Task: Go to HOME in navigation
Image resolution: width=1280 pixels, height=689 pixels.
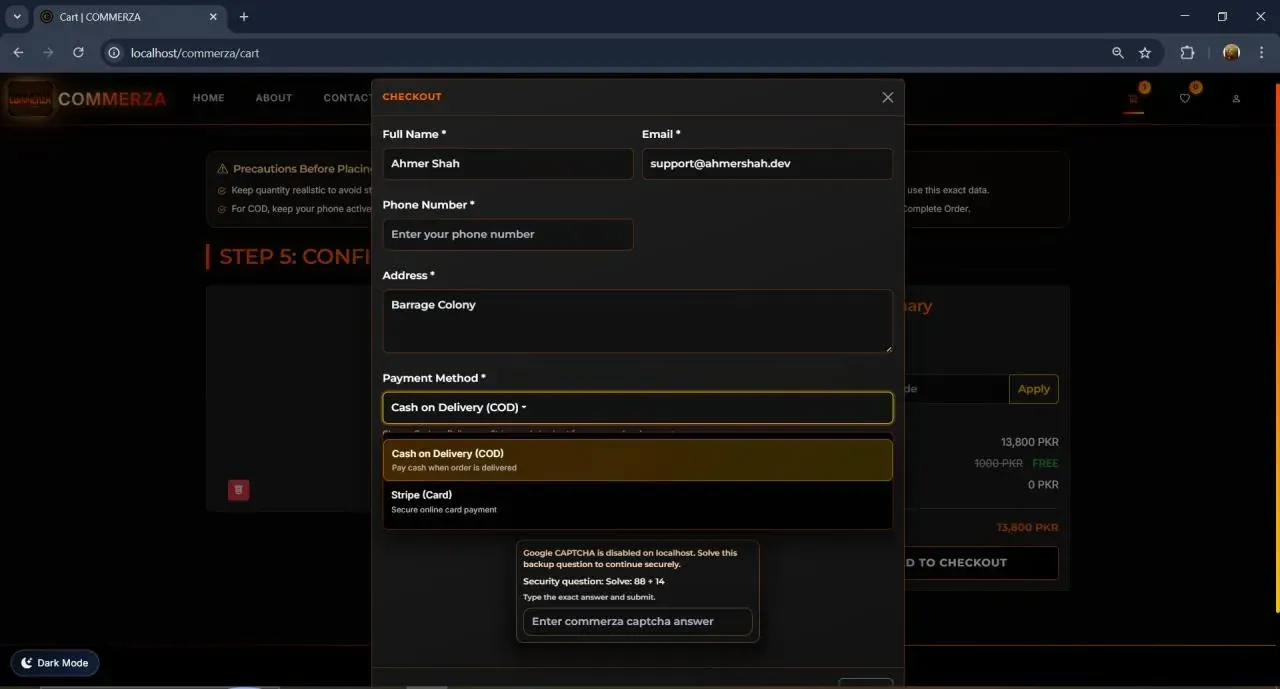Action: click(209, 98)
